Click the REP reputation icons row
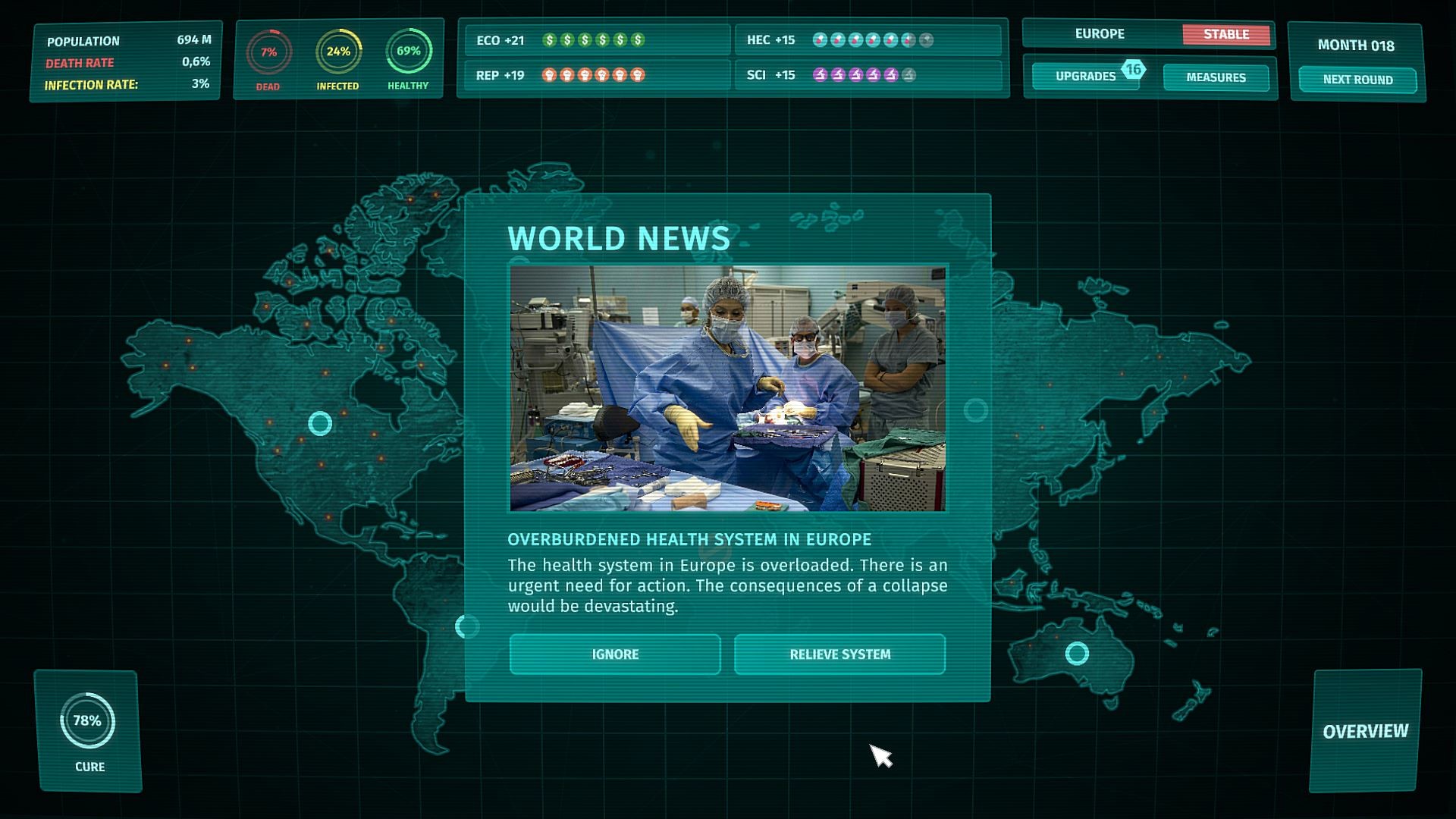Image resolution: width=1456 pixels, height=819 pixels. 593,75
